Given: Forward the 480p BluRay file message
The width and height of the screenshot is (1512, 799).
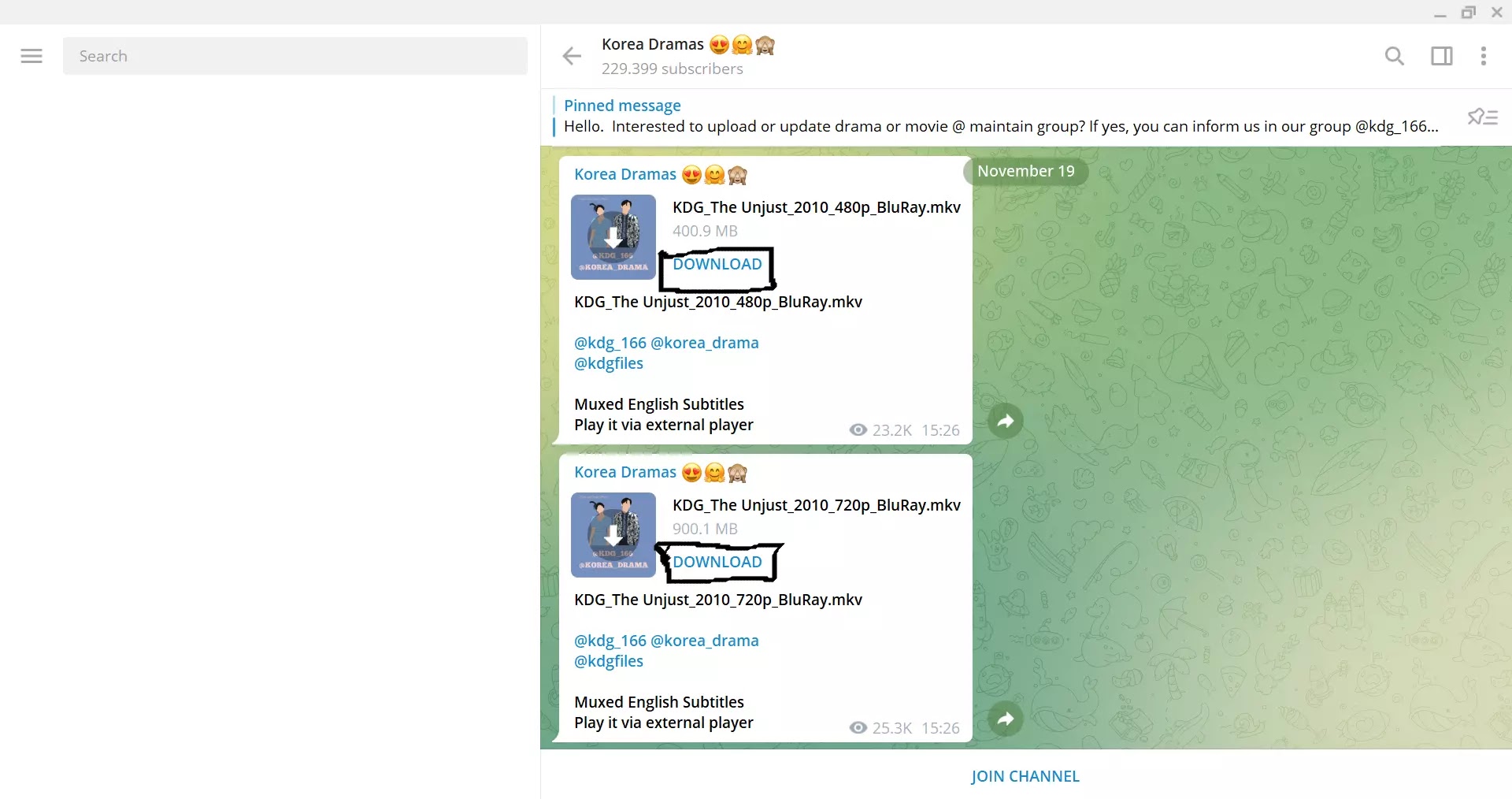Looking at the screenshot, I should [1006, 421].
